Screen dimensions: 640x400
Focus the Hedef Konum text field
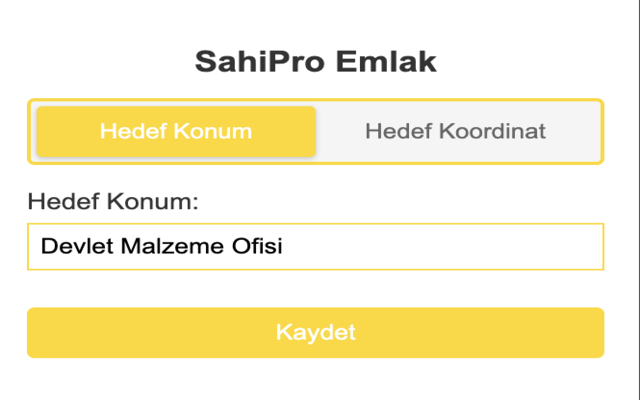tap(316, 247)
